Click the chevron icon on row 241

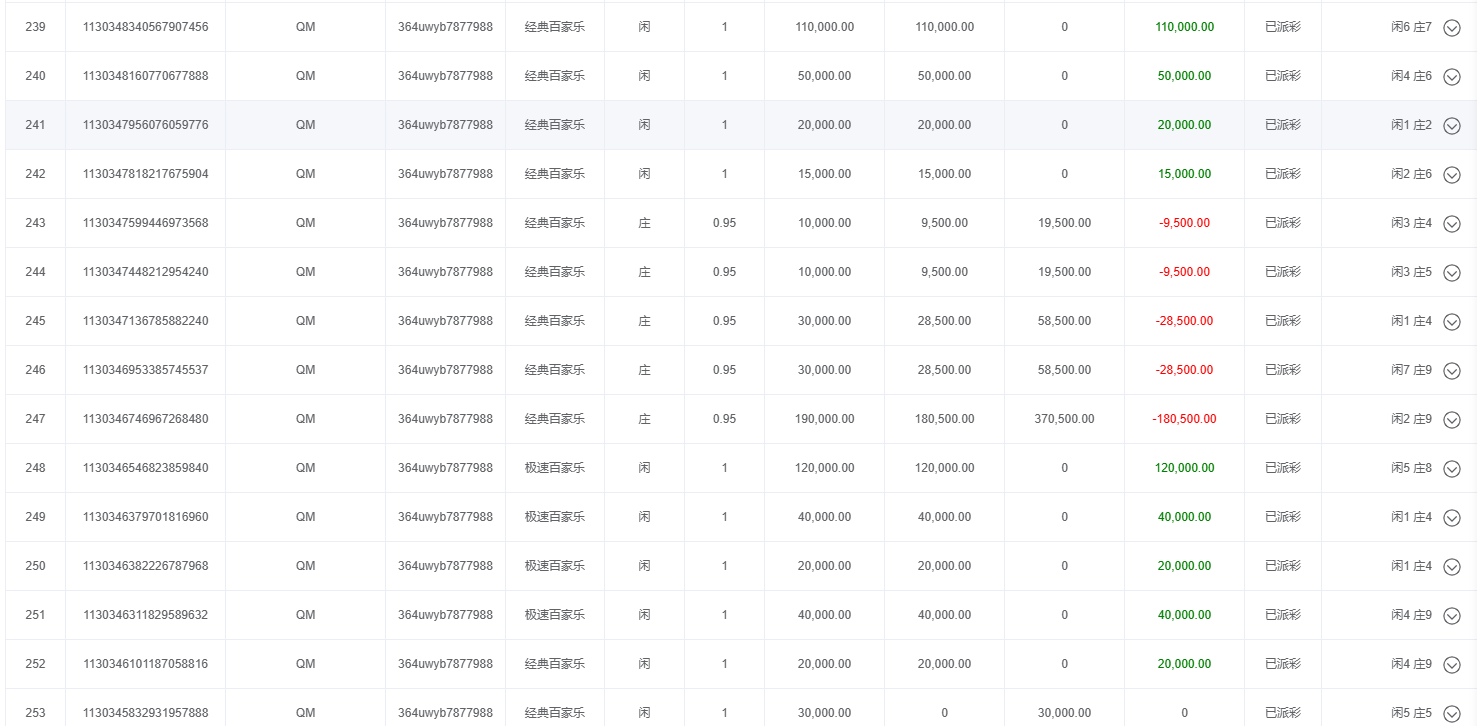(x=1452, y=126)
